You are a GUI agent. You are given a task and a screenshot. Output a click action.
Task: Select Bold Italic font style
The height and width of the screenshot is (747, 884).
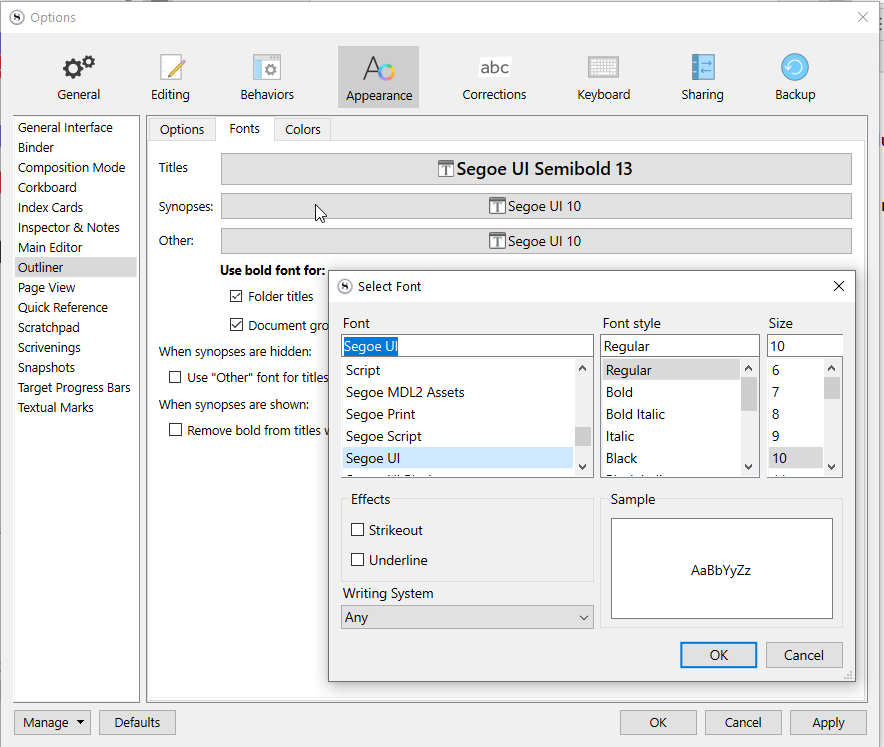coord(671,414)
